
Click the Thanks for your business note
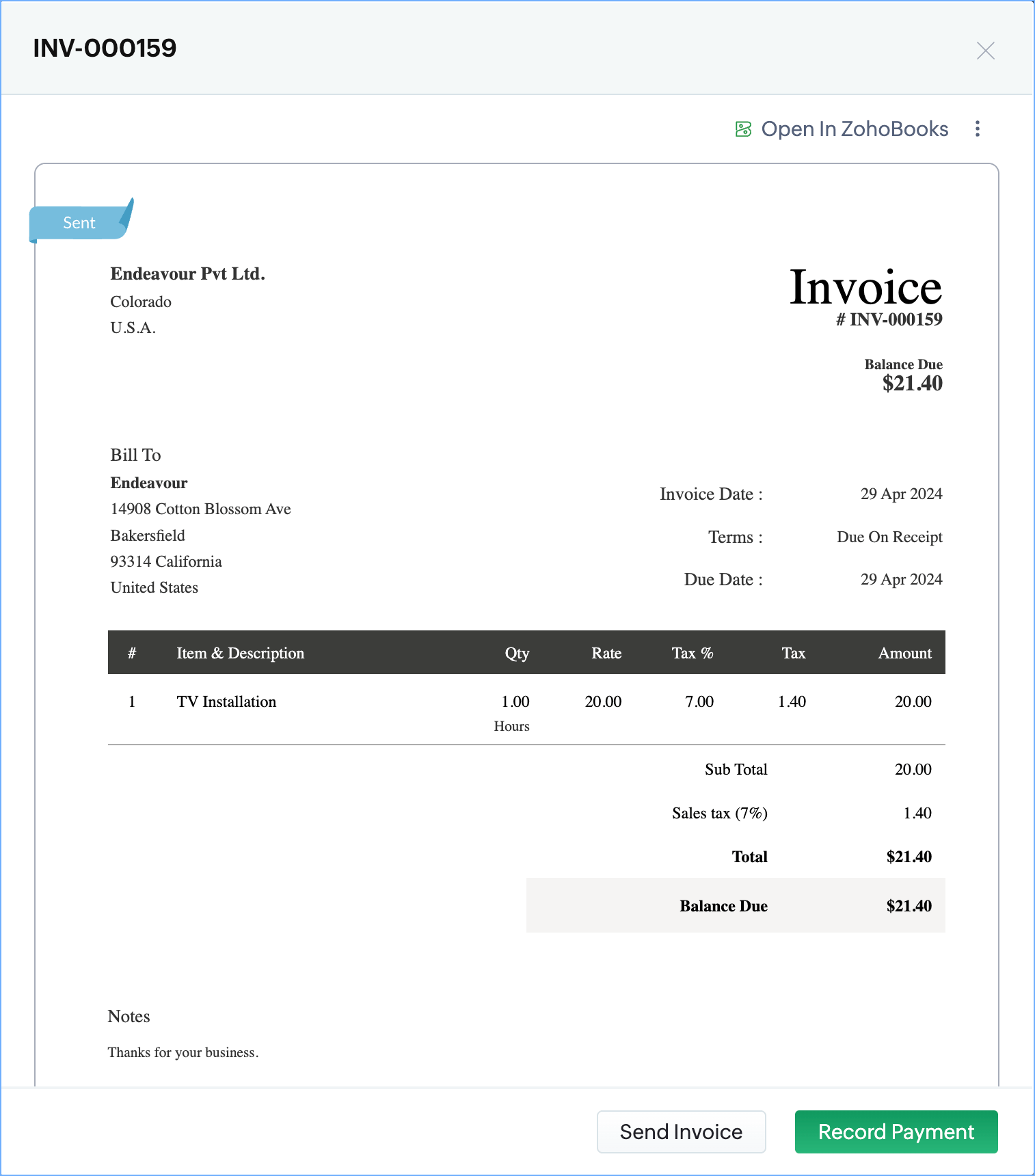click(183, 1052)
